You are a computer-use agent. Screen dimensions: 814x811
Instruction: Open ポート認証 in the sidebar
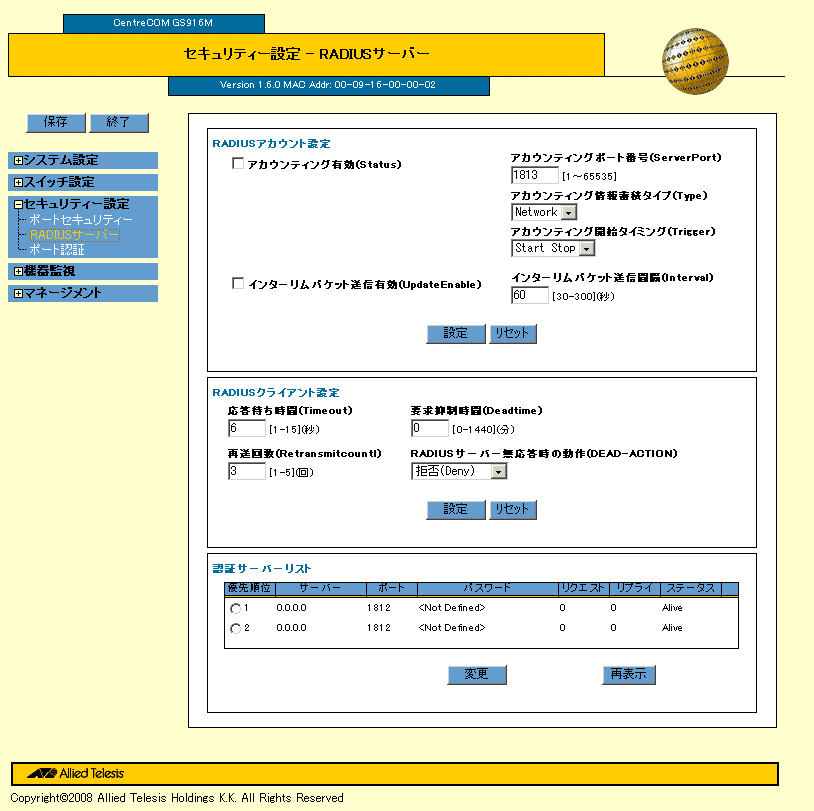coord(57,249)
